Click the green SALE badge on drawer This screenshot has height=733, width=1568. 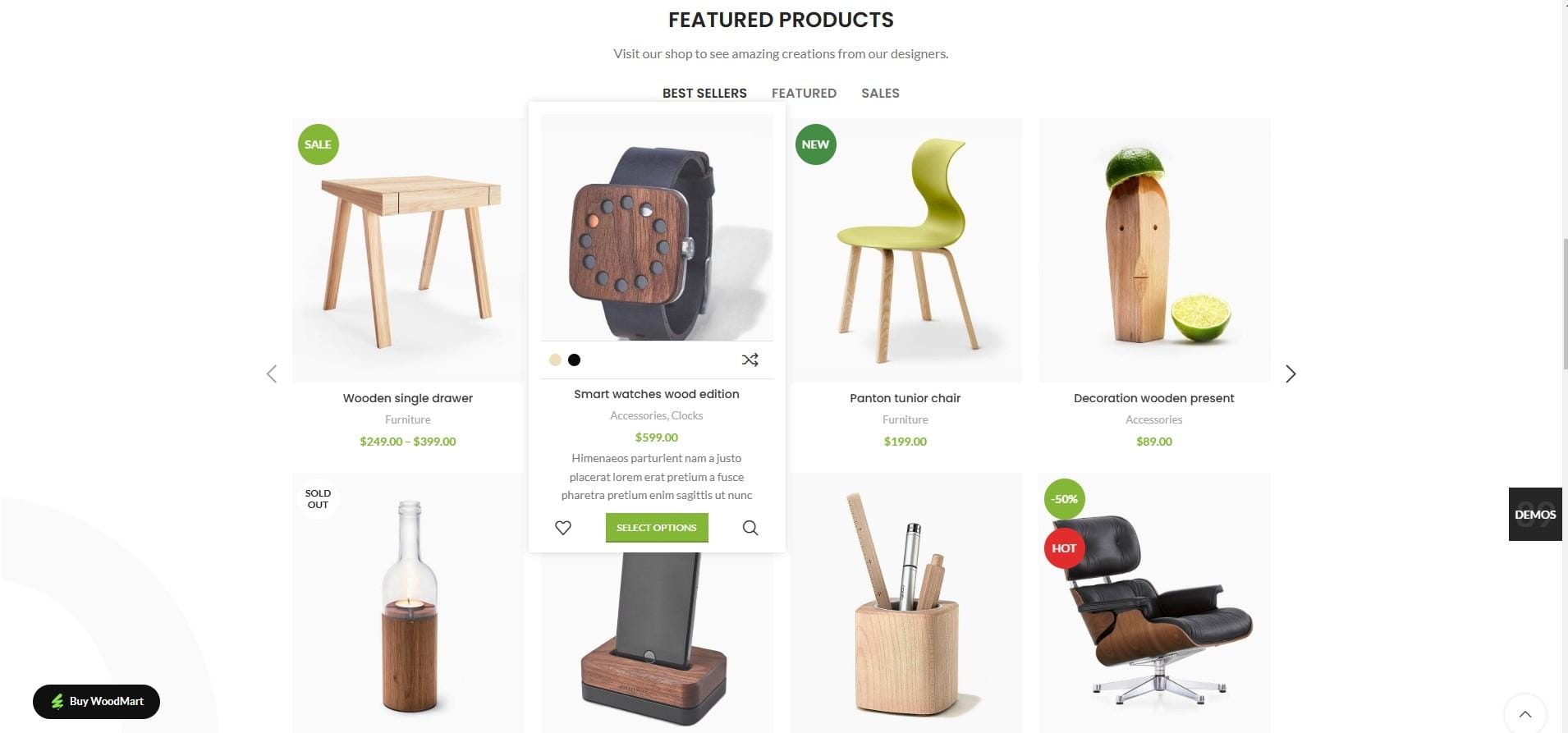(x=319, y=144)
